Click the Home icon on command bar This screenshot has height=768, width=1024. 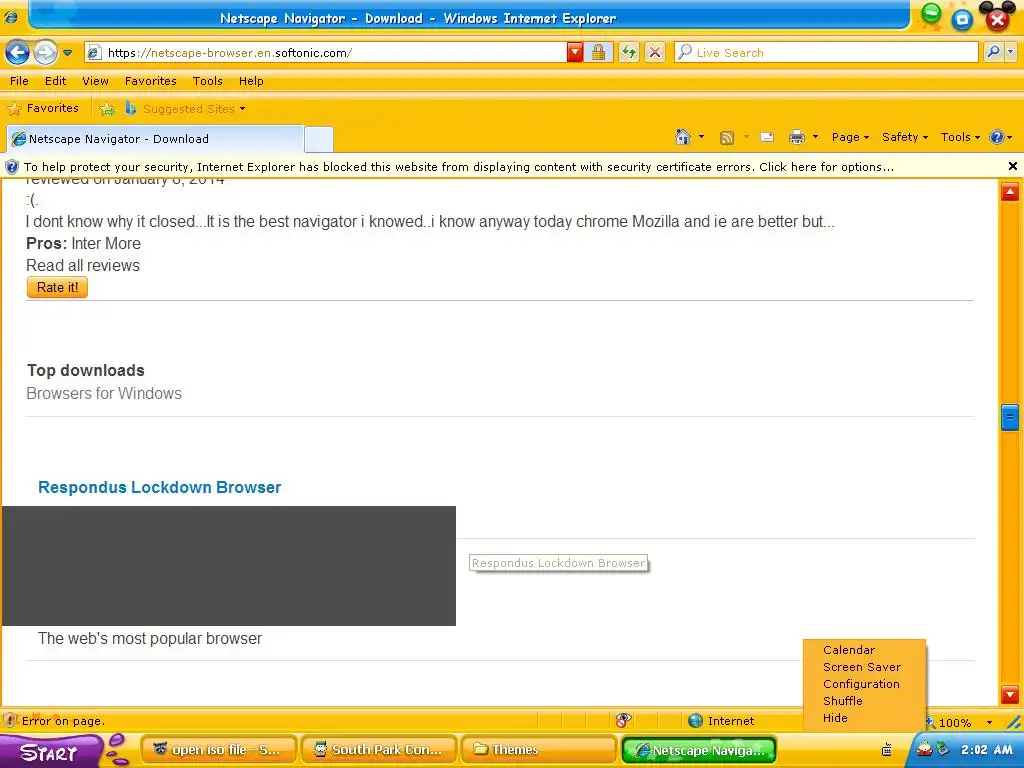click(x=683, y=137)
